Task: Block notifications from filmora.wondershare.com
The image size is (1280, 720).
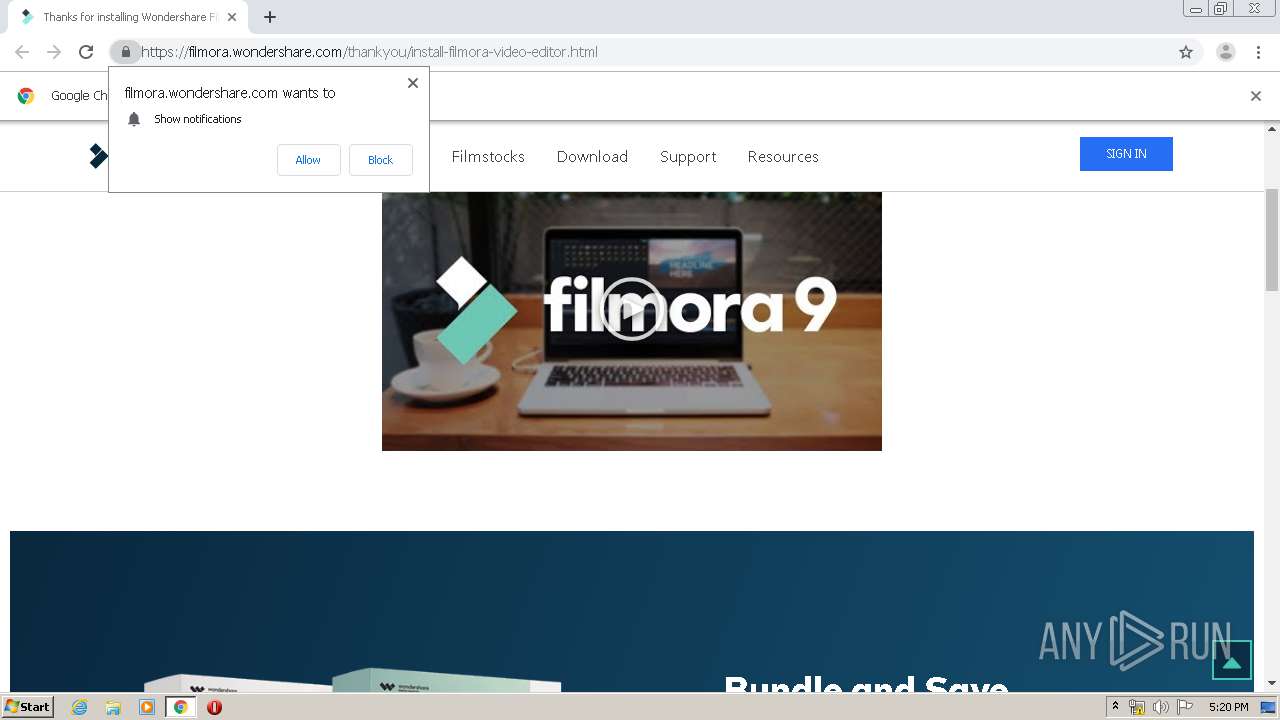Action: (380, 160)
